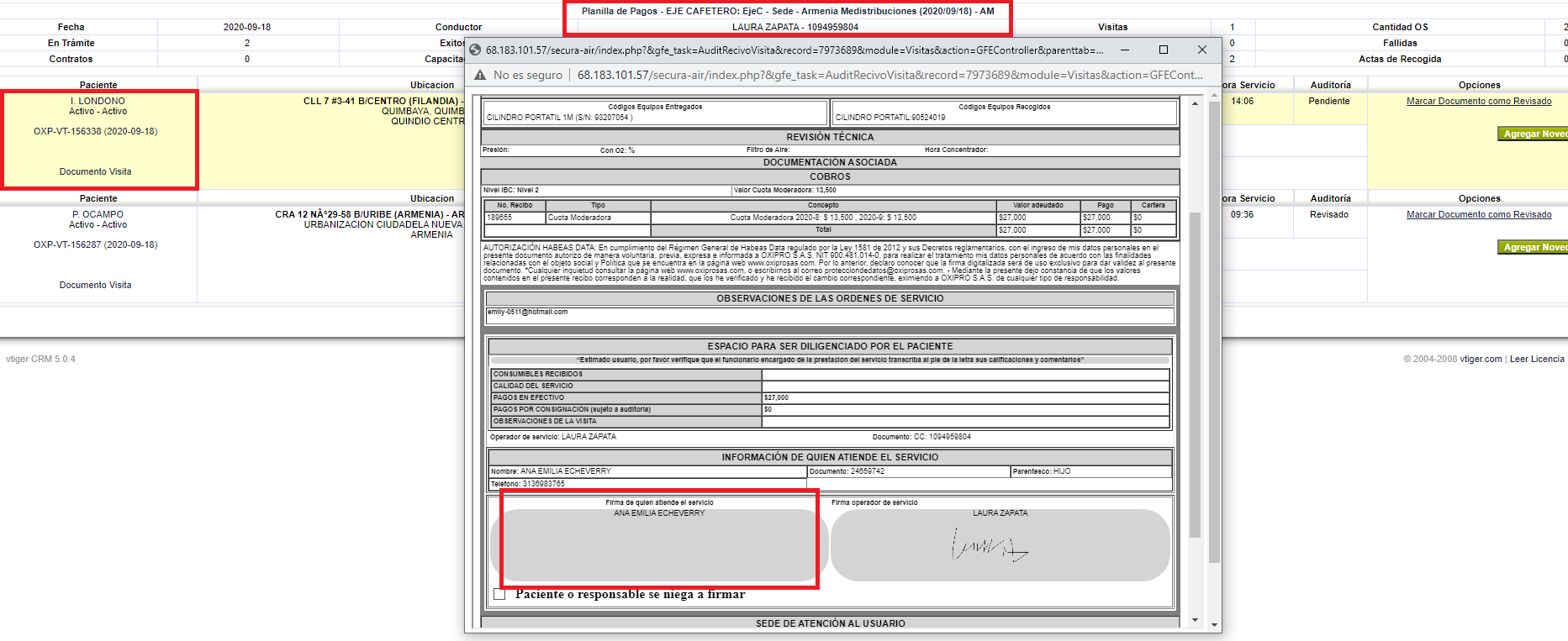
Task: Close the popup browser window
Action: tap(1202, 50)
